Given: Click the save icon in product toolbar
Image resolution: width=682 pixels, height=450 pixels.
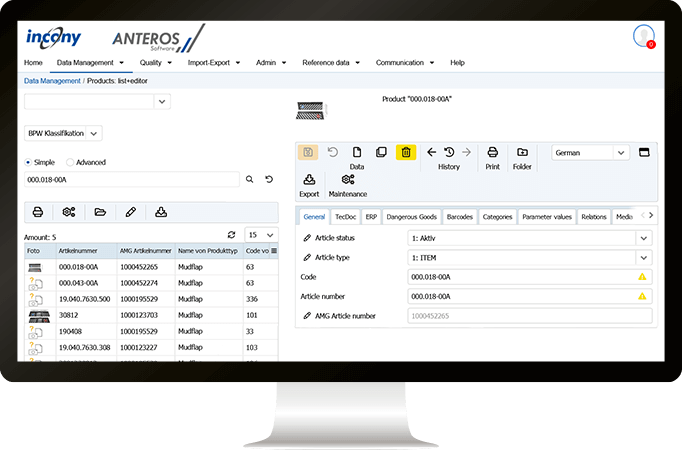Looking at the screenshot, I should coord(308,152).
